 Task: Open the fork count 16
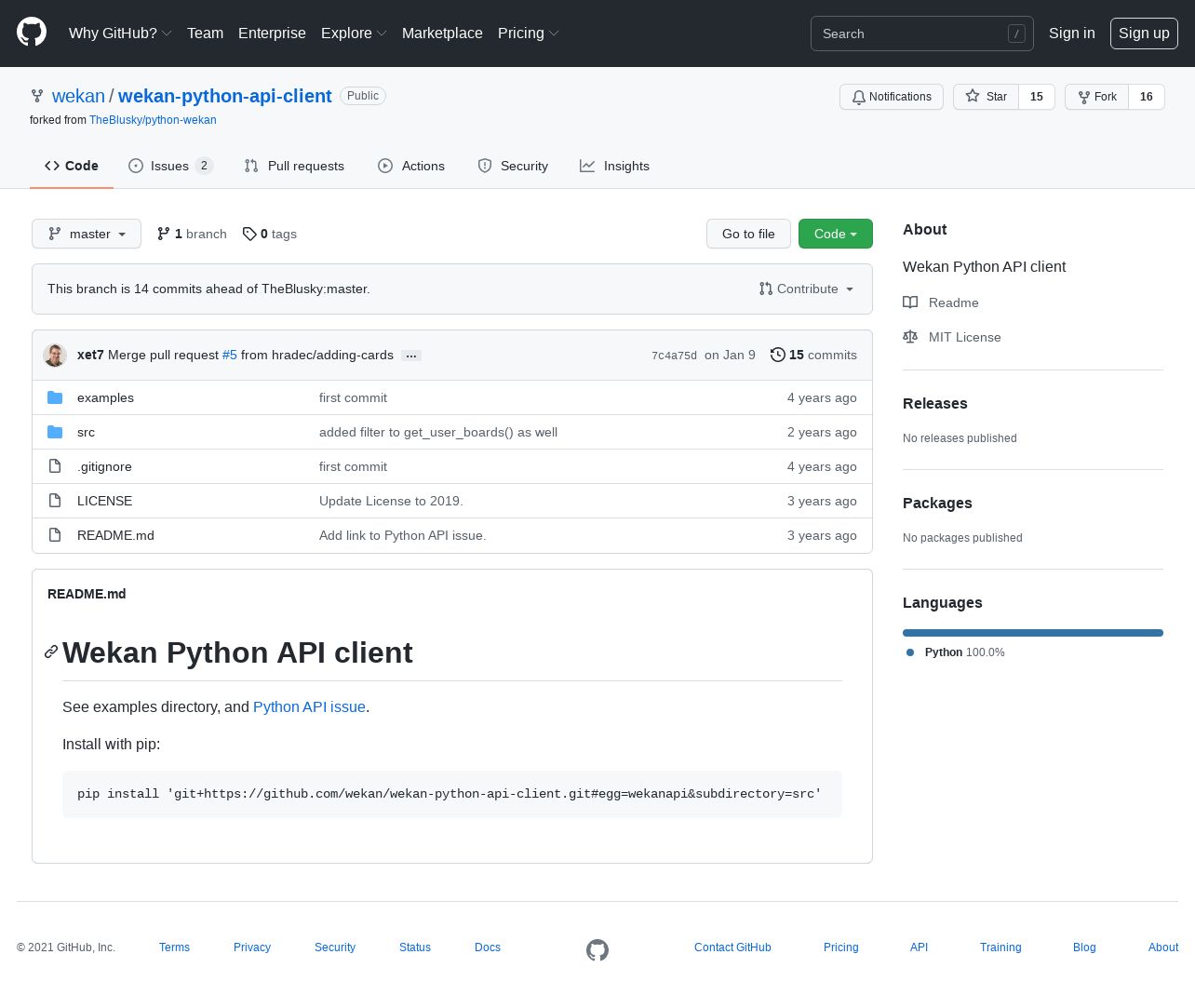pos(1147,97)
